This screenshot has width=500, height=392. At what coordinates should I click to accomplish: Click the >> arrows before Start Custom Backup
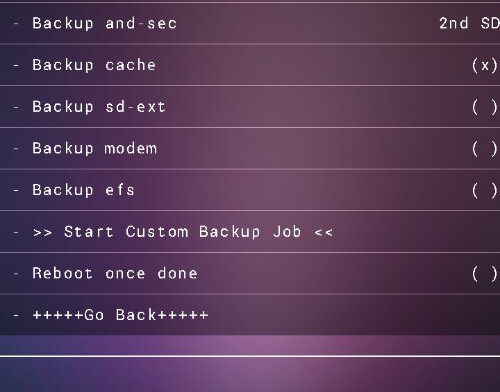coord(43,232)
